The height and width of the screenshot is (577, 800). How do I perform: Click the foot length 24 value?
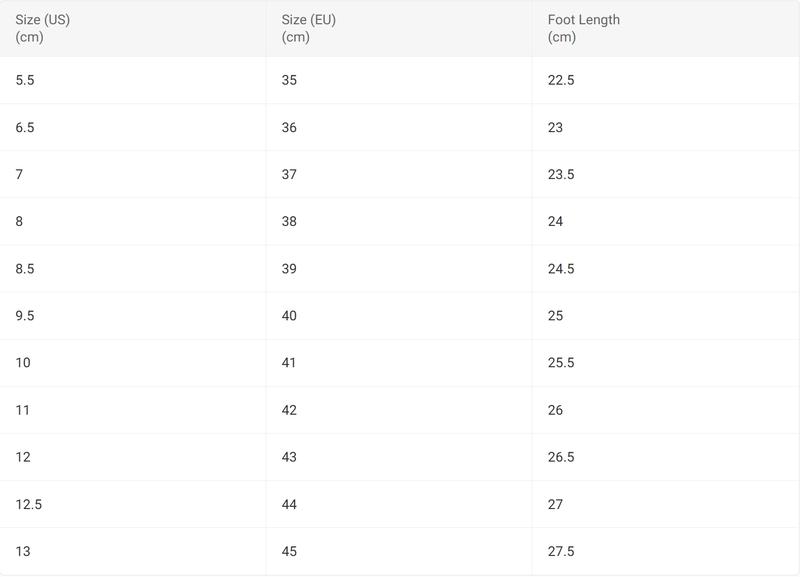pos(555,221)
